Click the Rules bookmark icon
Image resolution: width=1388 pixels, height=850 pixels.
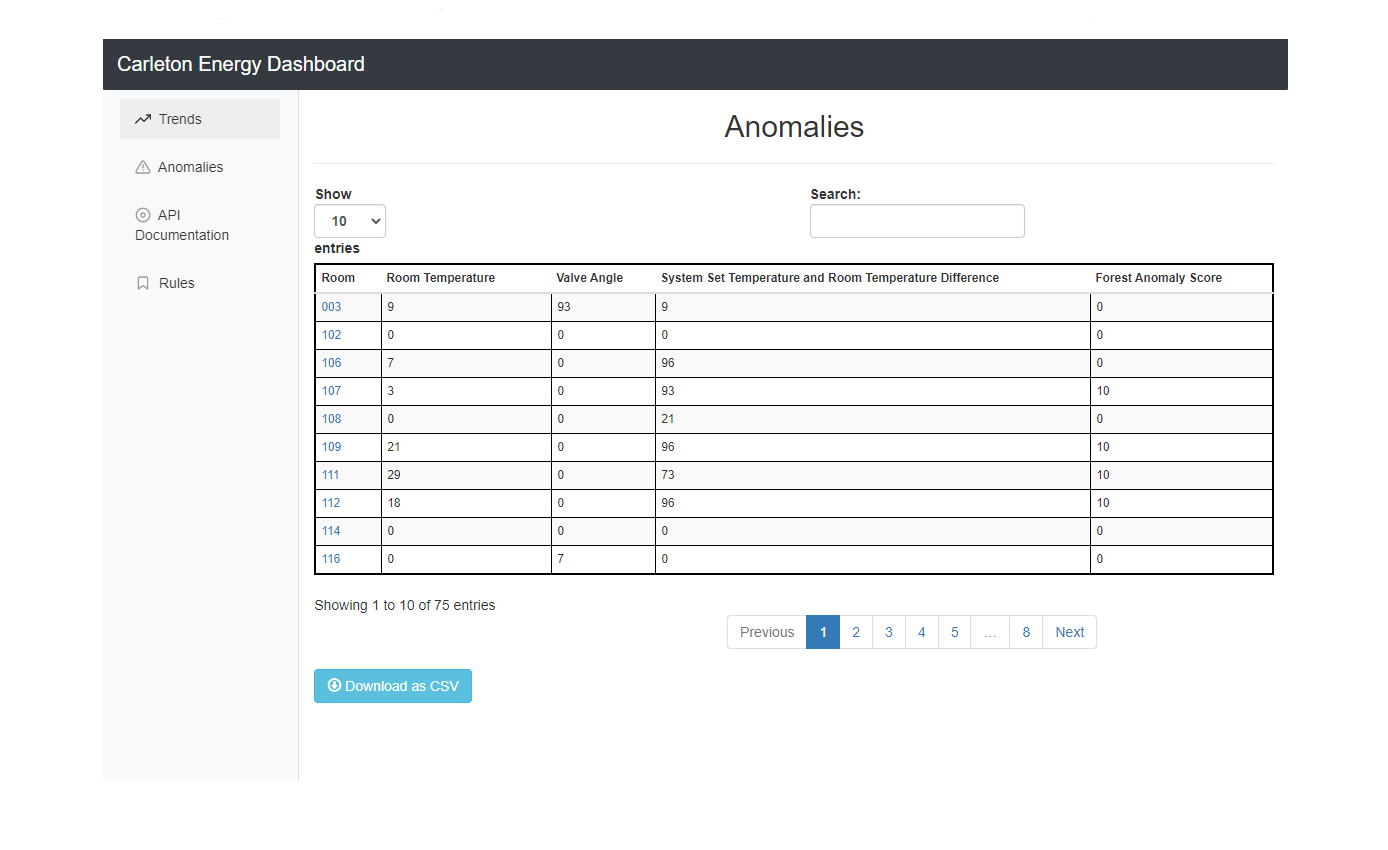[142, 283]
